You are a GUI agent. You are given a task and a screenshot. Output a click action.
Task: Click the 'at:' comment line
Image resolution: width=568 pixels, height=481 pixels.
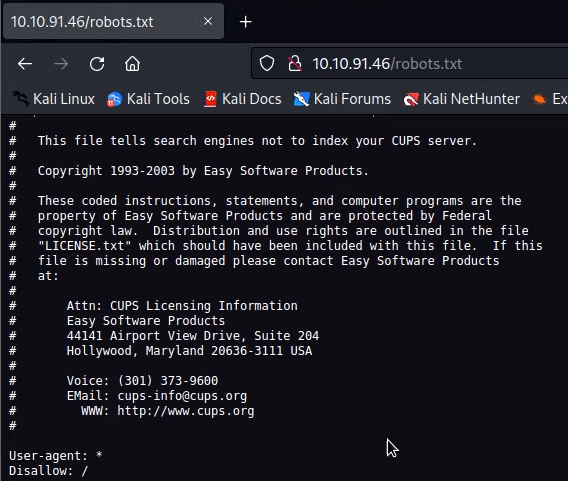point(48,276)
